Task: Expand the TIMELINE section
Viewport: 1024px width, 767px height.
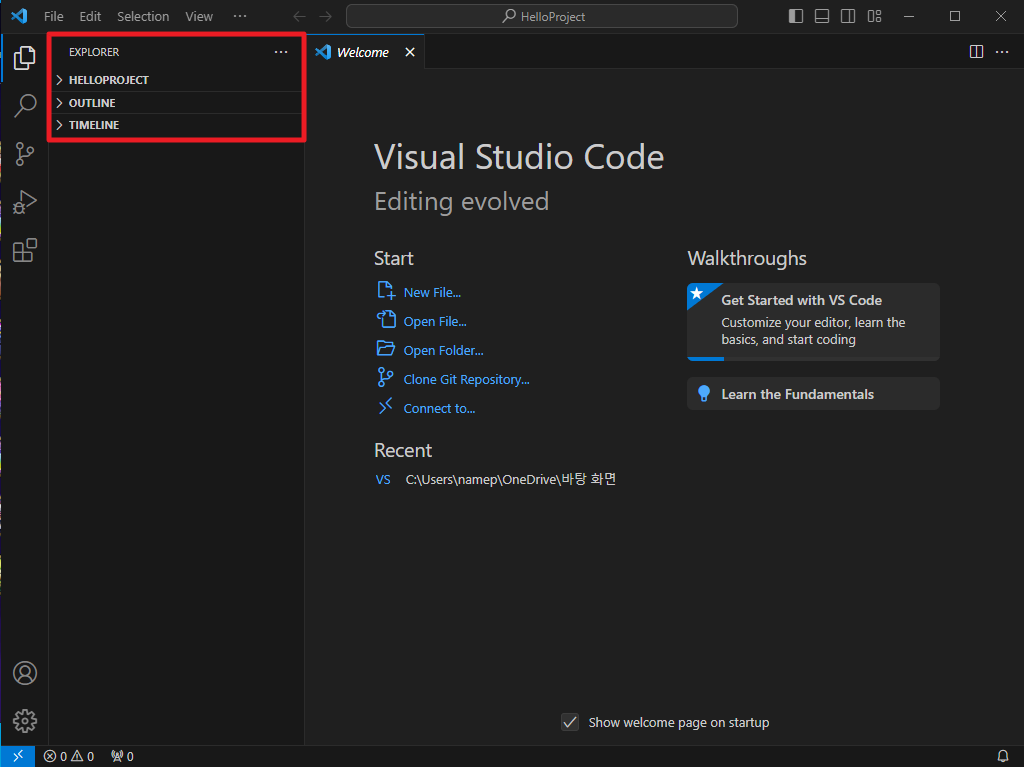Action: point(176,125)
